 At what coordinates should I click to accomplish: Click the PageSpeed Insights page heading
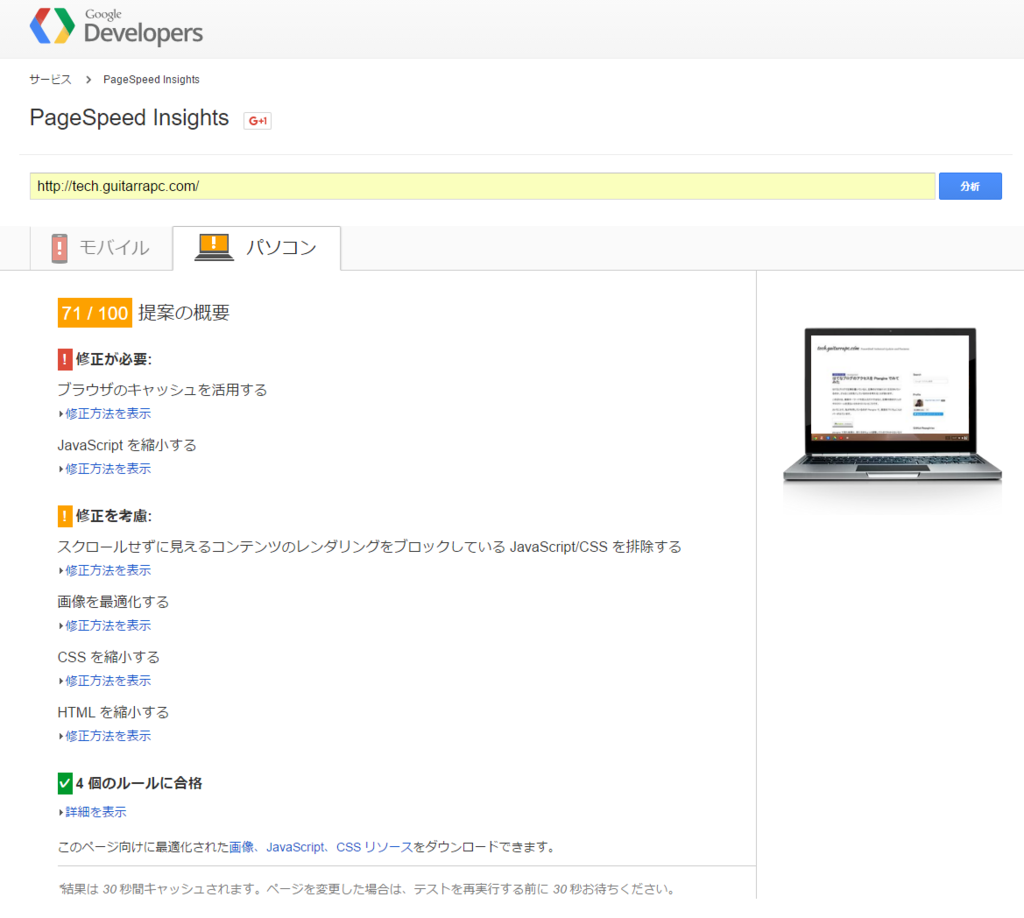[129, 118]
